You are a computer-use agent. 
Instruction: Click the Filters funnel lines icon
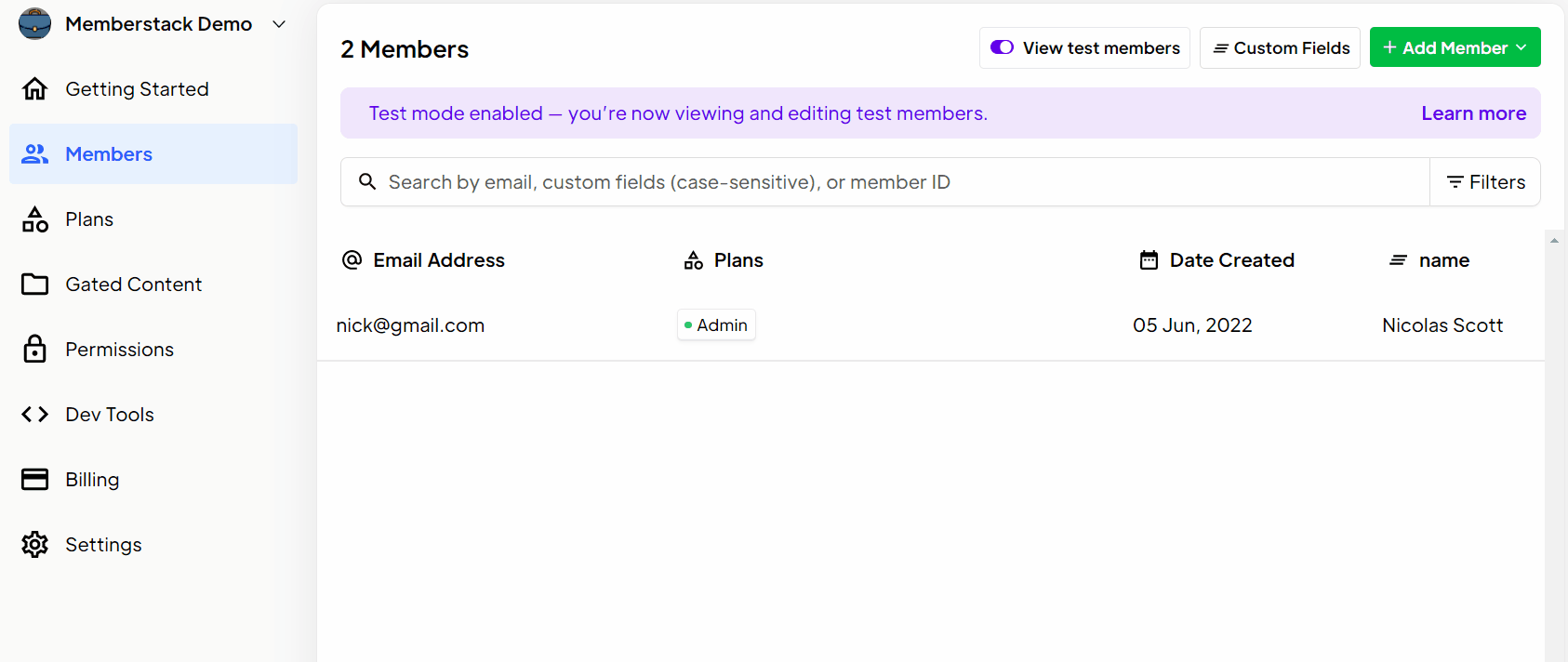coord(1455,182)
